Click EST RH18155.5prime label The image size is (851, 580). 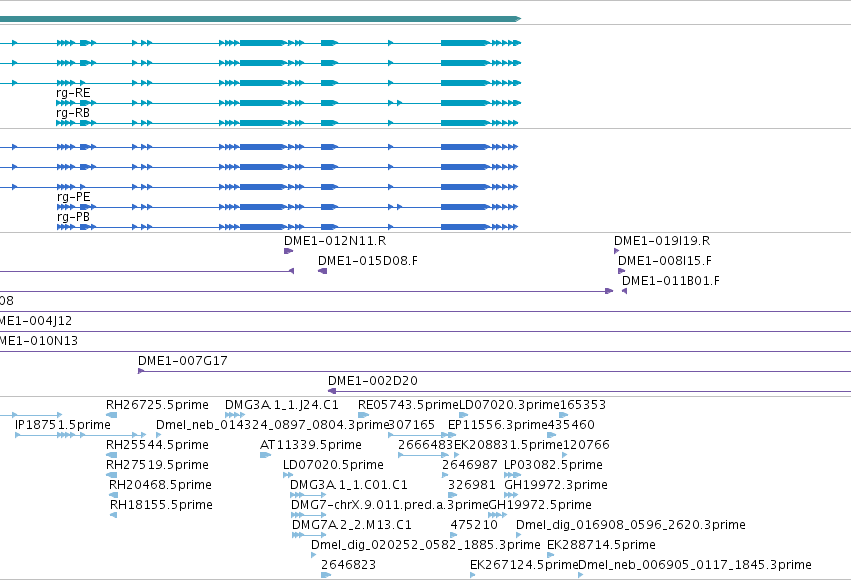(161, 506)
